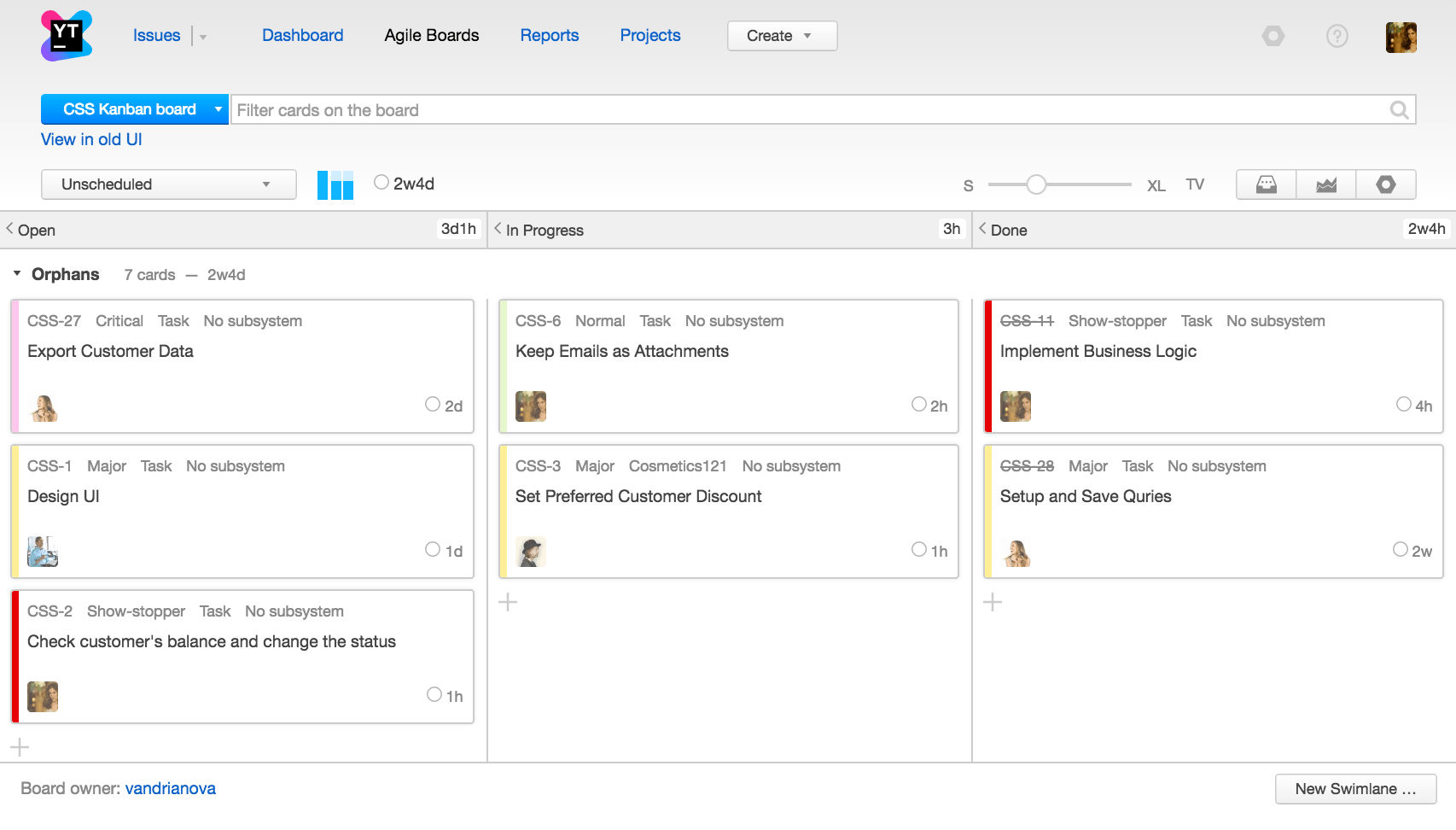Toggle the estimate circle on CSS-27 card
This screenshot has width=1456, height=830.
point(433,405)
